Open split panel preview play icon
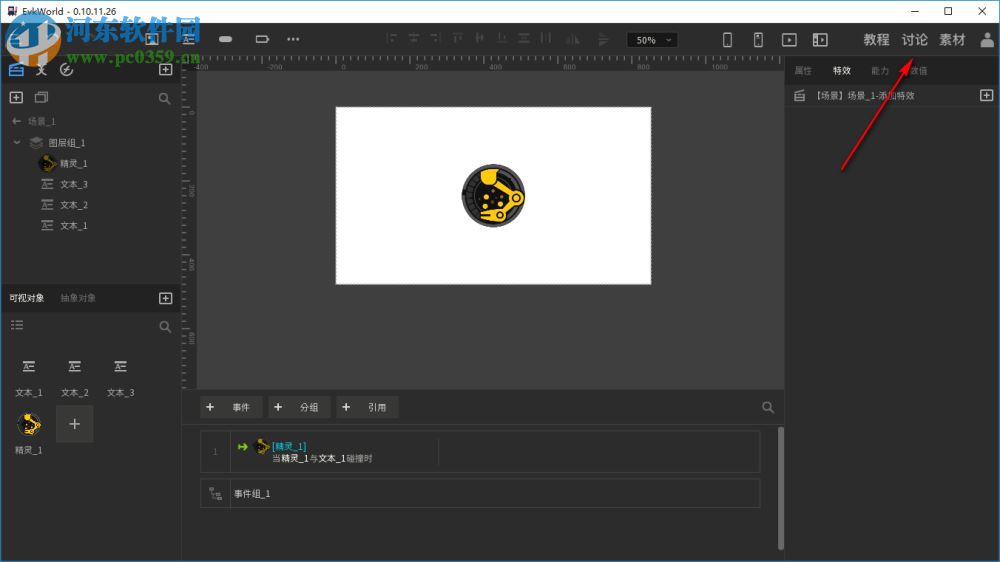This screenshot has width=1000, height=562. coord(820,40)
